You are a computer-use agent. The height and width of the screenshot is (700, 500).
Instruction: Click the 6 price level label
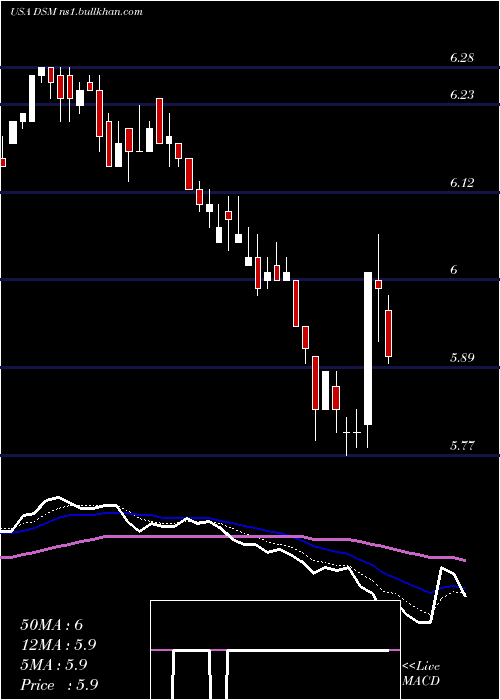pos(454,270)
